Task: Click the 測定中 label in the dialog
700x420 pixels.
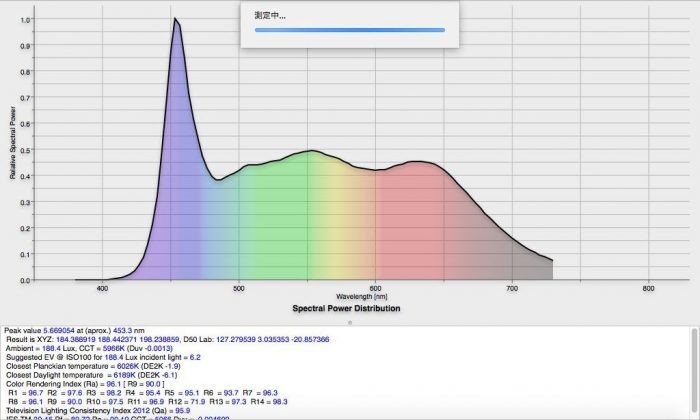Action: pos(270,16)
